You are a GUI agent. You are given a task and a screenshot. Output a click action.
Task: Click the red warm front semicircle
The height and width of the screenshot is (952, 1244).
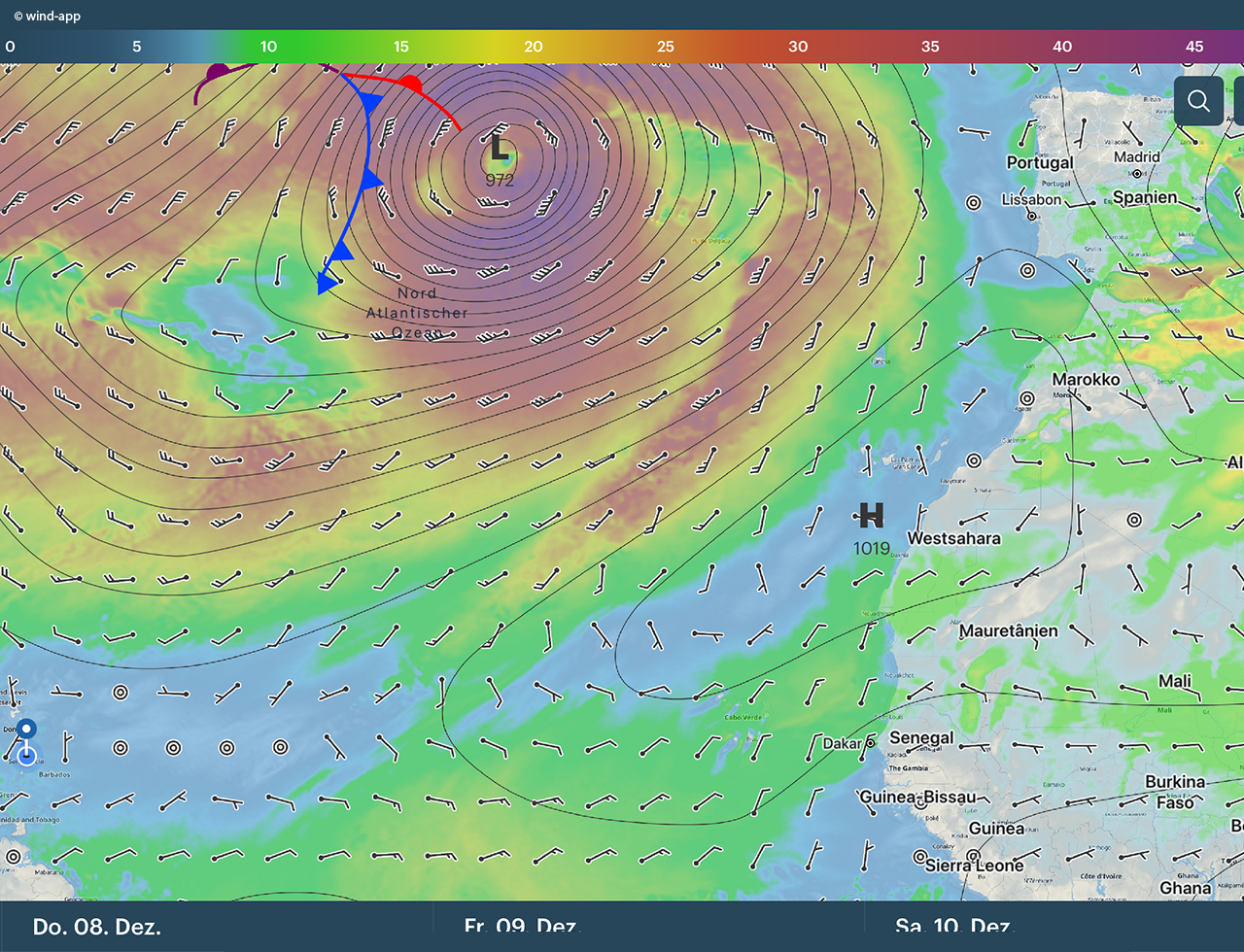[412, 84]
